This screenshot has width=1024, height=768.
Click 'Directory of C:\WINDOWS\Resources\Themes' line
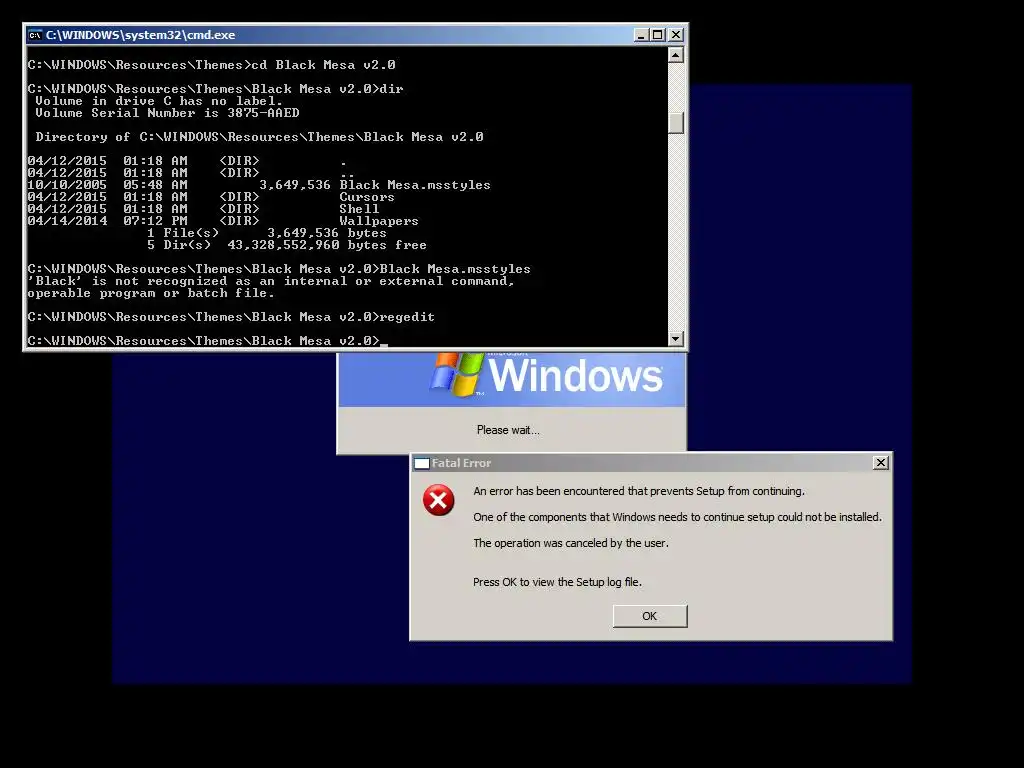point(259,137)
